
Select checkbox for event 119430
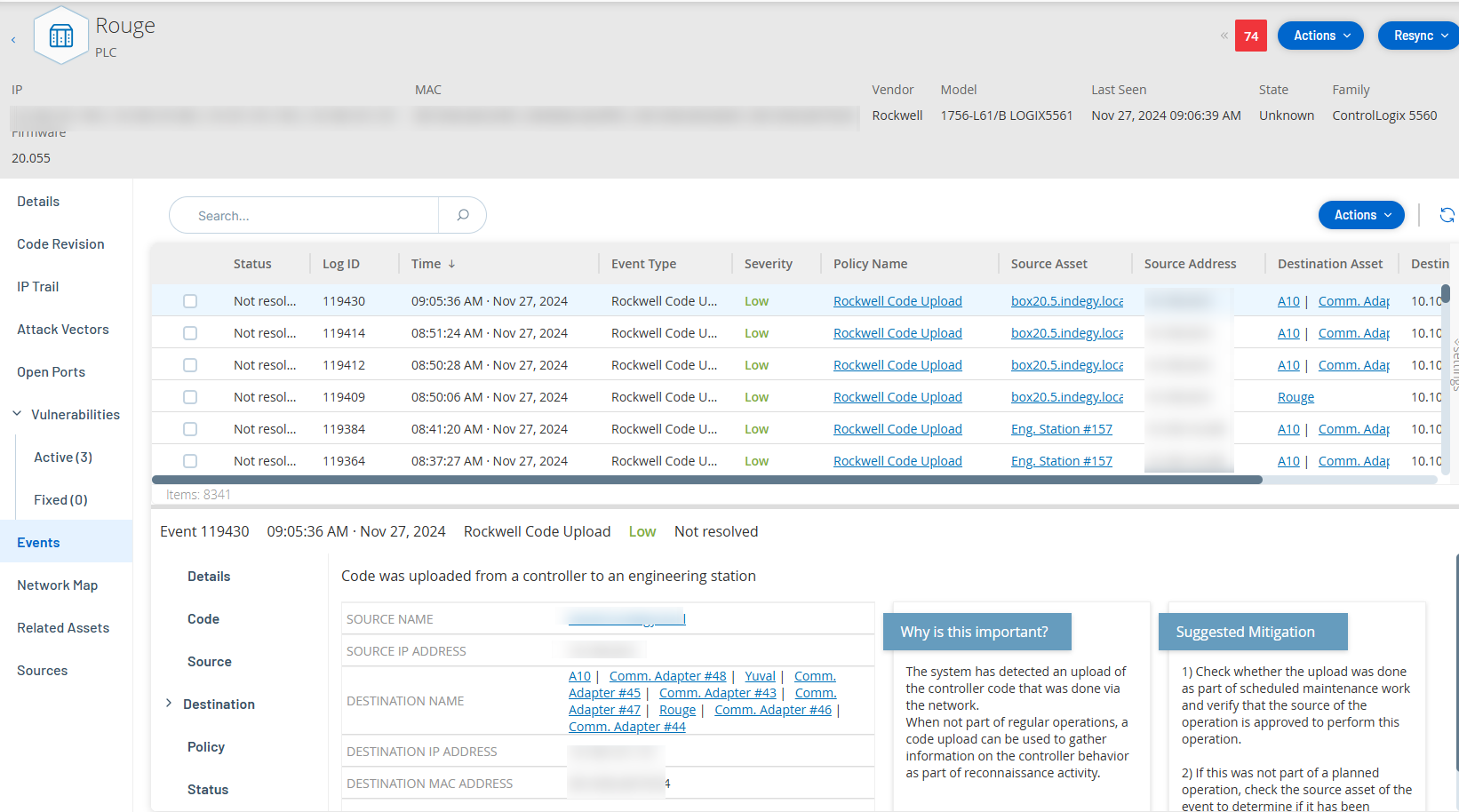[x=190, y=301]
